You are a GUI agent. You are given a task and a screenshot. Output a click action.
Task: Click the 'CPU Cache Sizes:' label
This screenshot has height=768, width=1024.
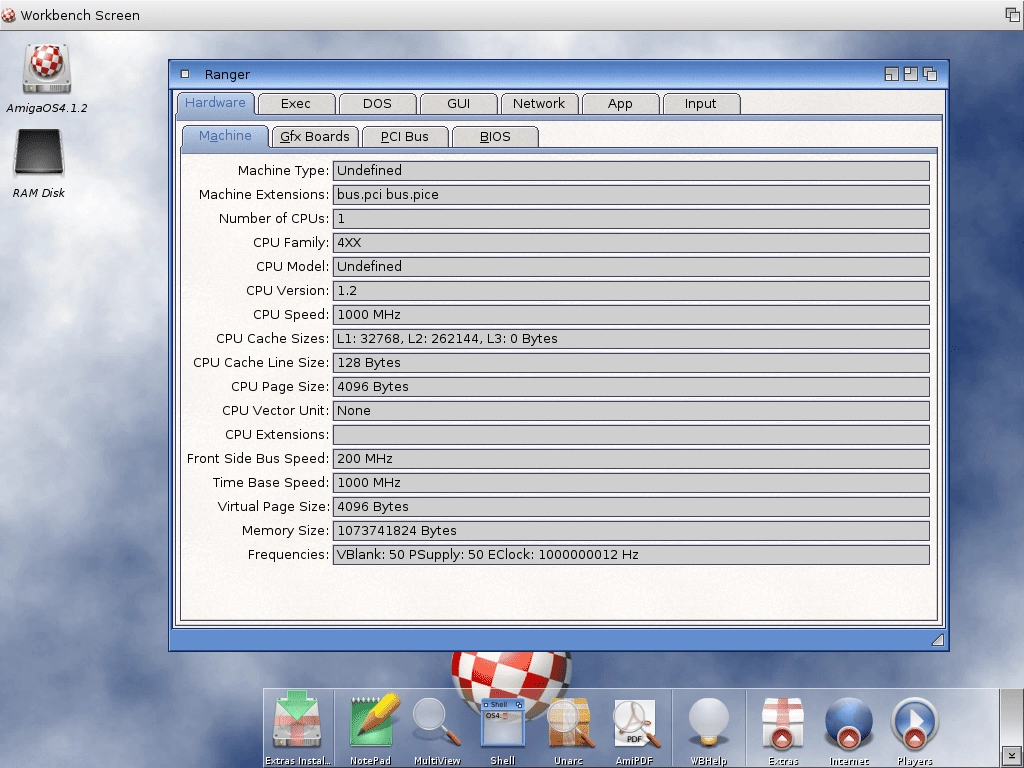pos(272,339)
